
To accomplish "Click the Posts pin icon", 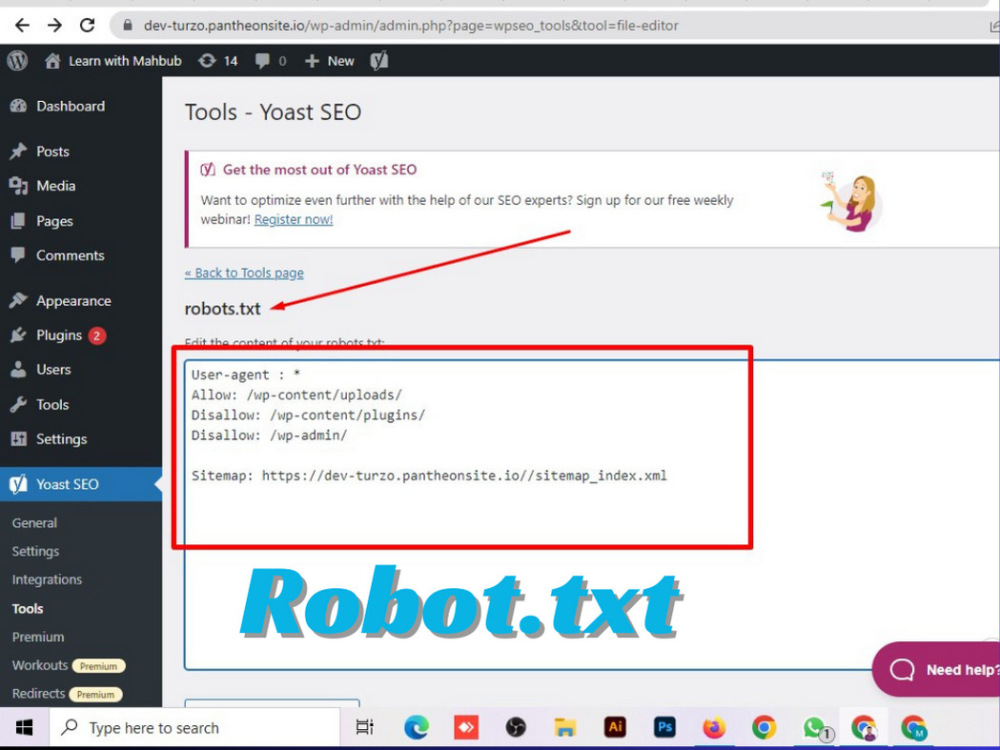I will click(18, 151).
